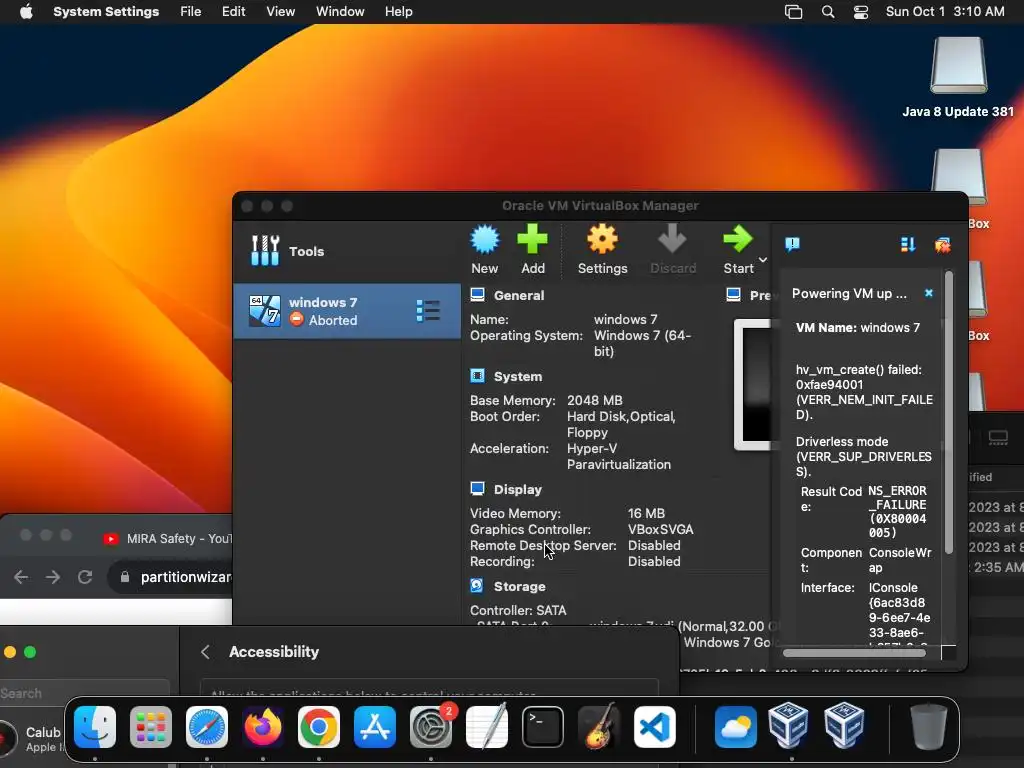The width and height of the screenshot is (1024, 768).
Task: Open Launchpad from the Dock
Action: pyautogui.click(x=151, y=727)
